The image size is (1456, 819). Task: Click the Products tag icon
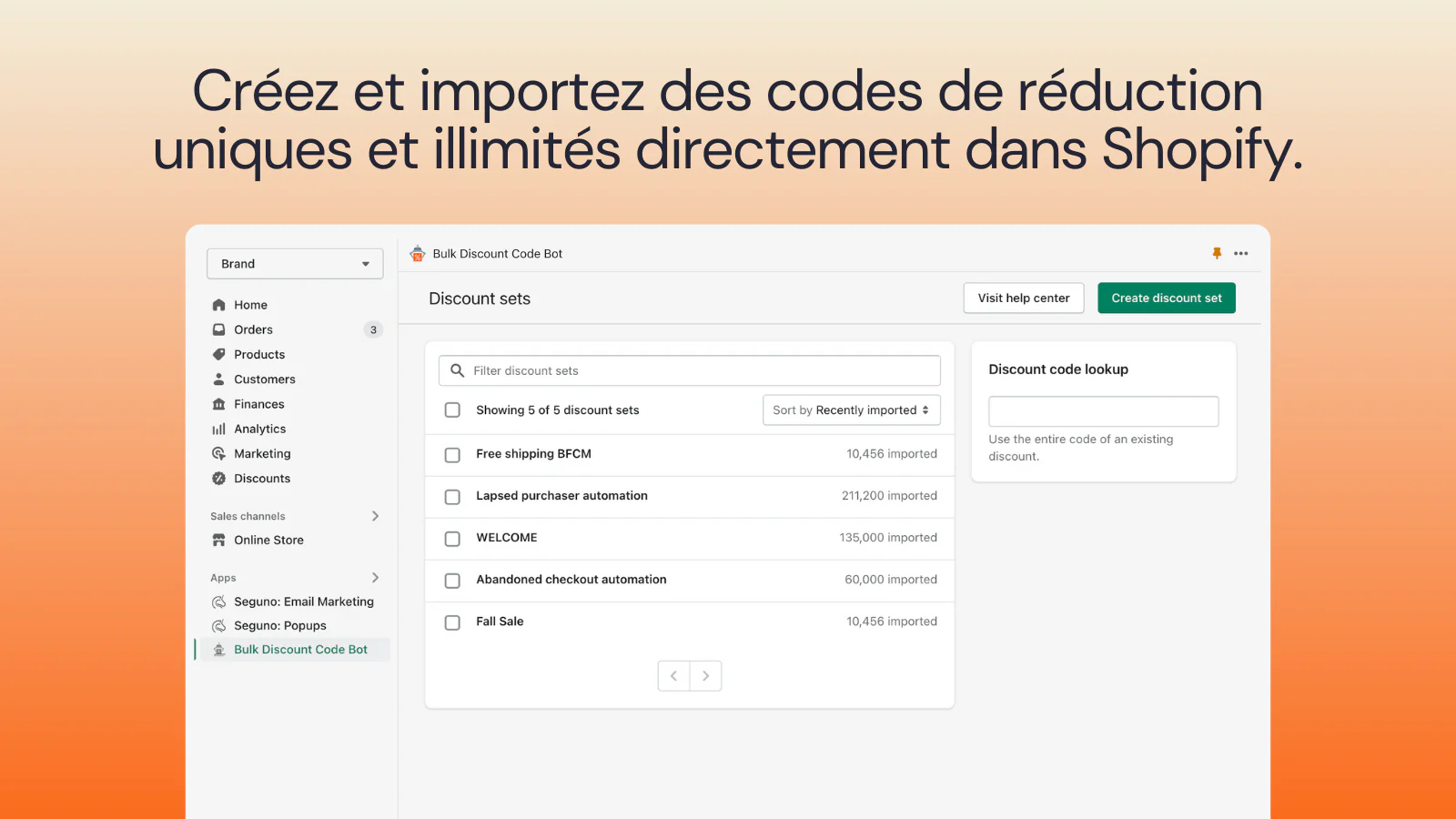(x=218, y=354)
